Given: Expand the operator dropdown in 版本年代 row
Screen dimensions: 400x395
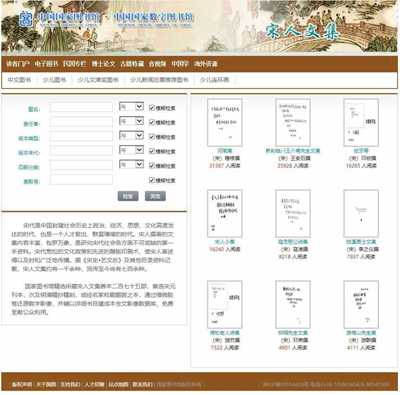Looking at the screenshot, I should click(x=131, y=150).
